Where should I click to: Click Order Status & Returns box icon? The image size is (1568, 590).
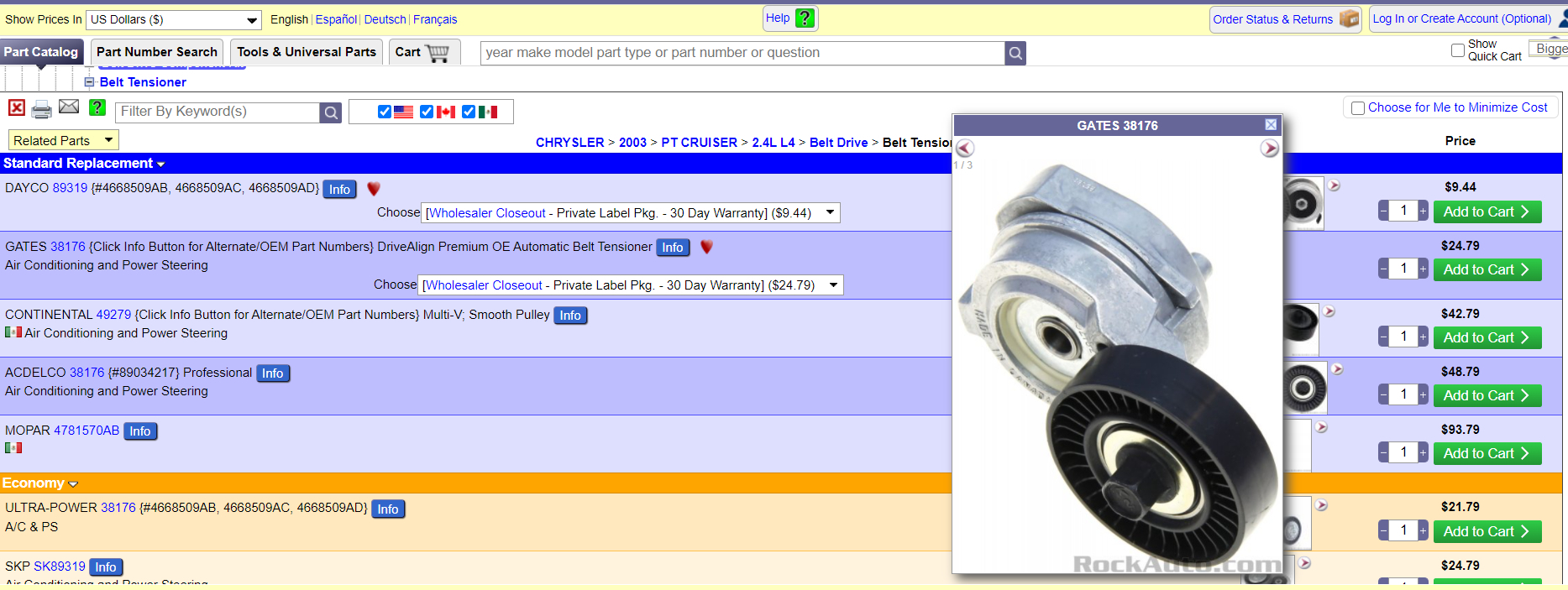point(1349,18)
